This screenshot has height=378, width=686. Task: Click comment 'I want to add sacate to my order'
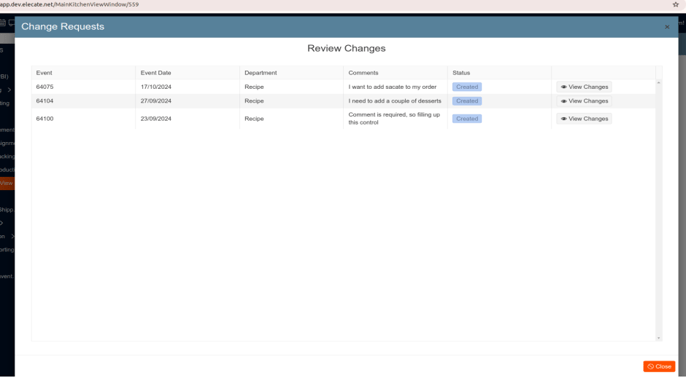tap(392, 87)
